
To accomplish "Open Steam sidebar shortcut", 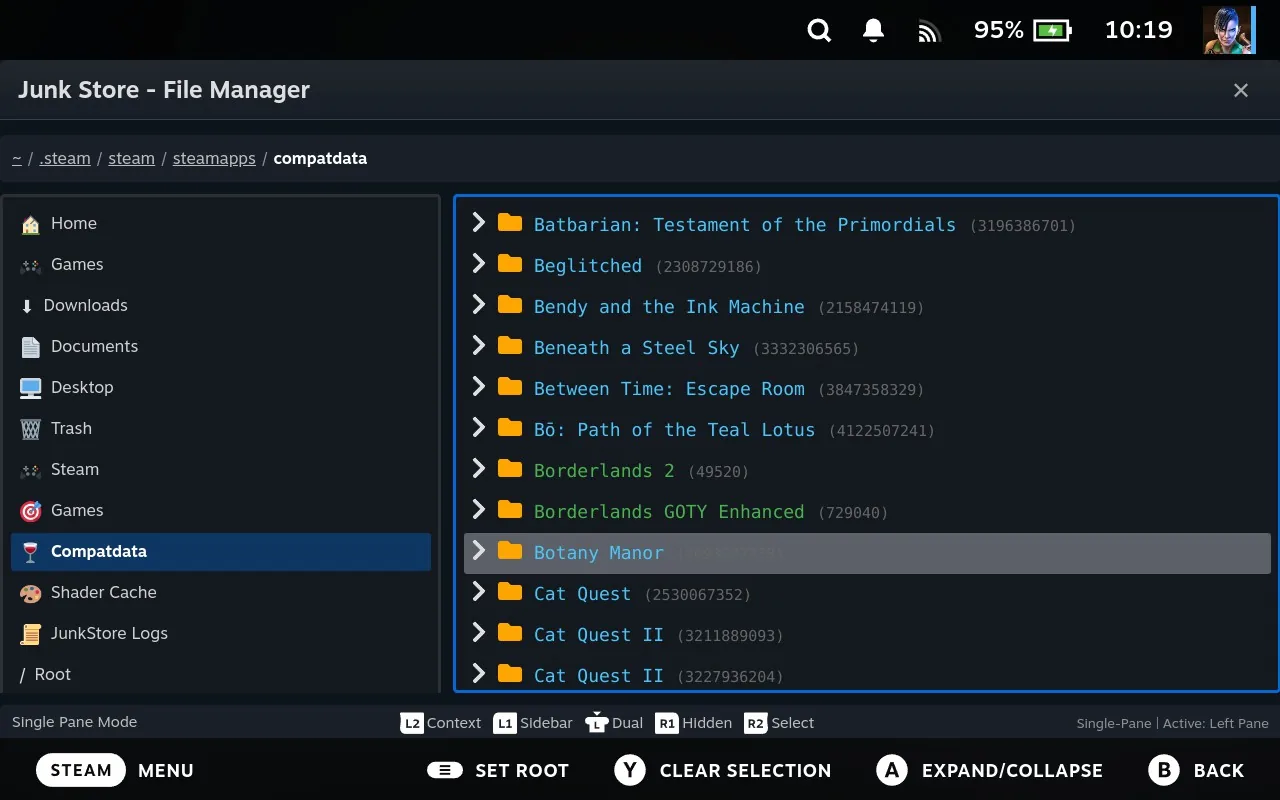I will [221, 470].
